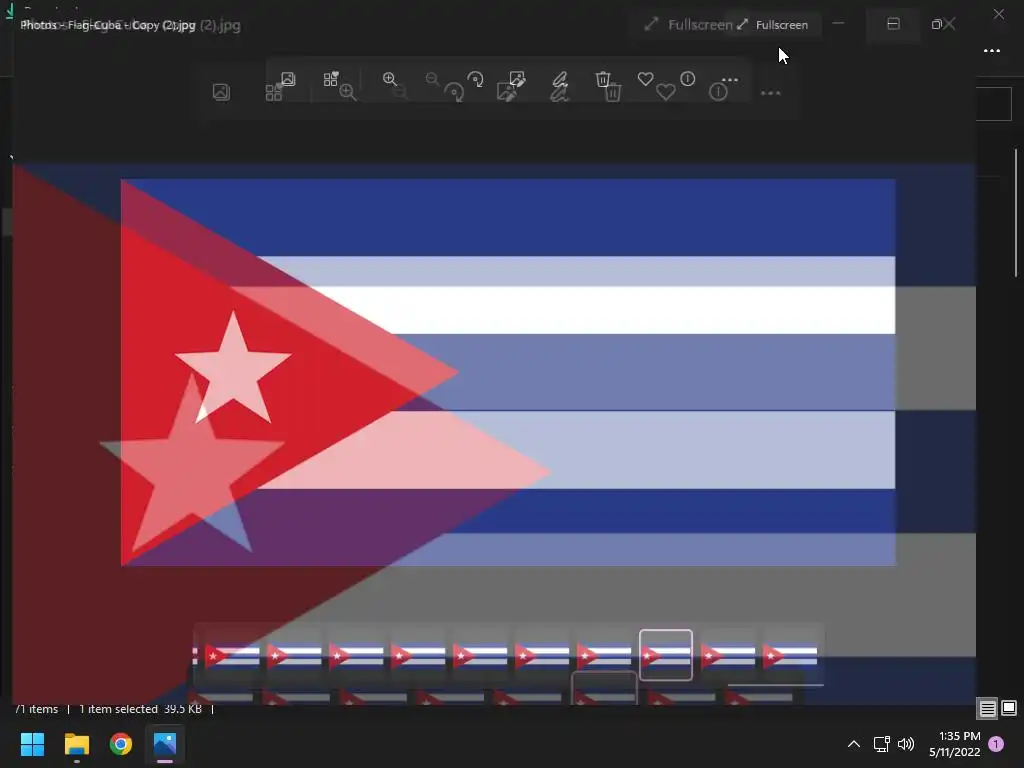Screen dimensions: 1024x768
Task: Open the see all photos icon
Action: 287,80
